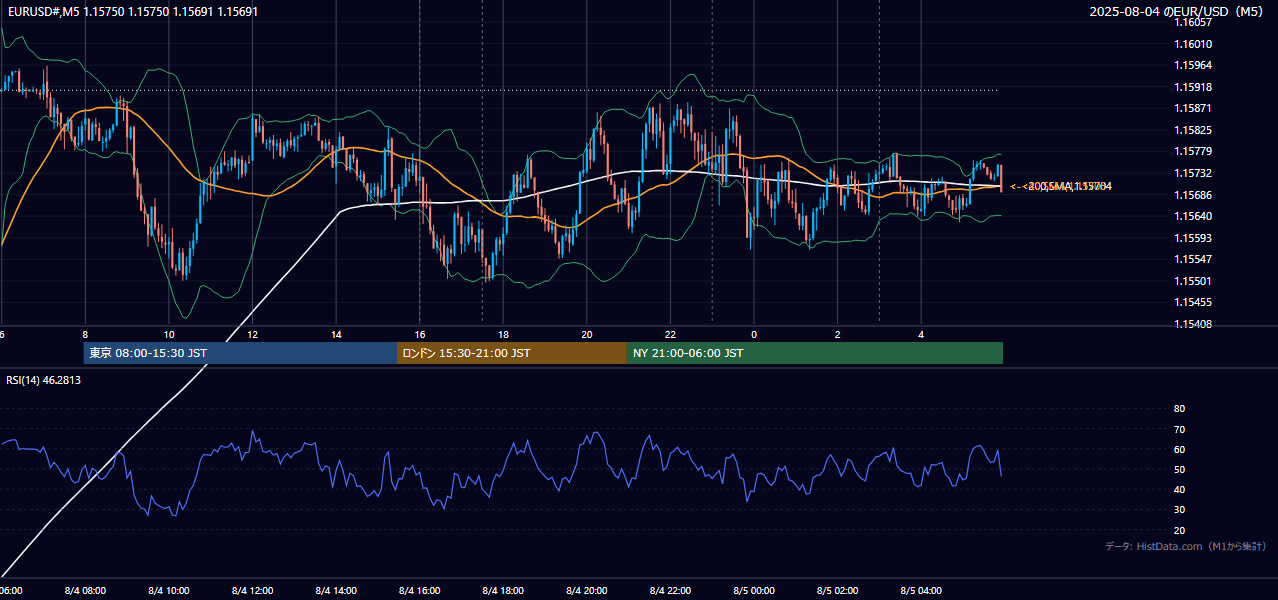Select the ロンドン 15:30-21:00 JST session bar
The width and height of the screenshot is (1278, 600).
(512, 353)
